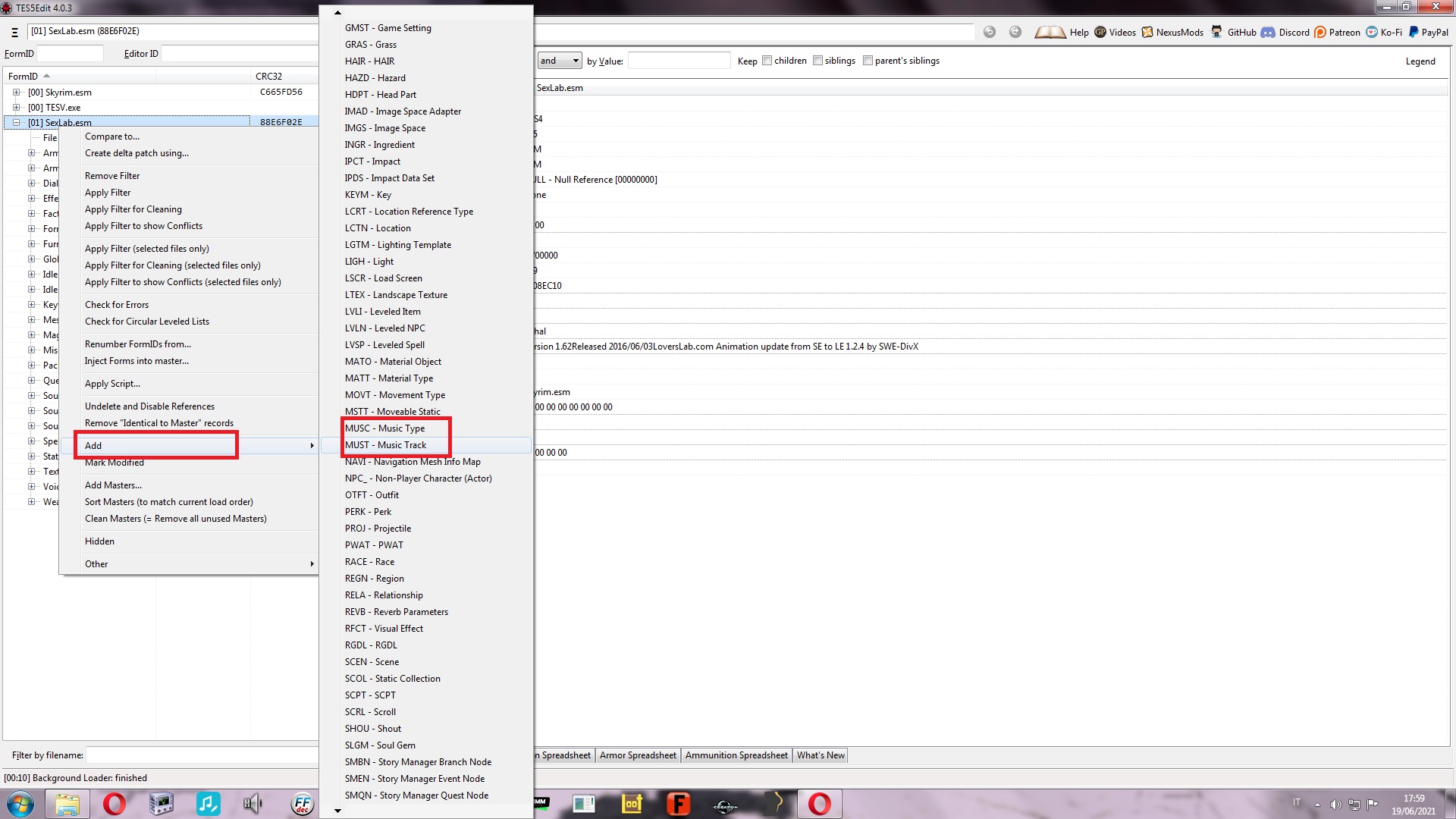
Task: Open the PayPal icon
Action: [x=1414, y=32]
